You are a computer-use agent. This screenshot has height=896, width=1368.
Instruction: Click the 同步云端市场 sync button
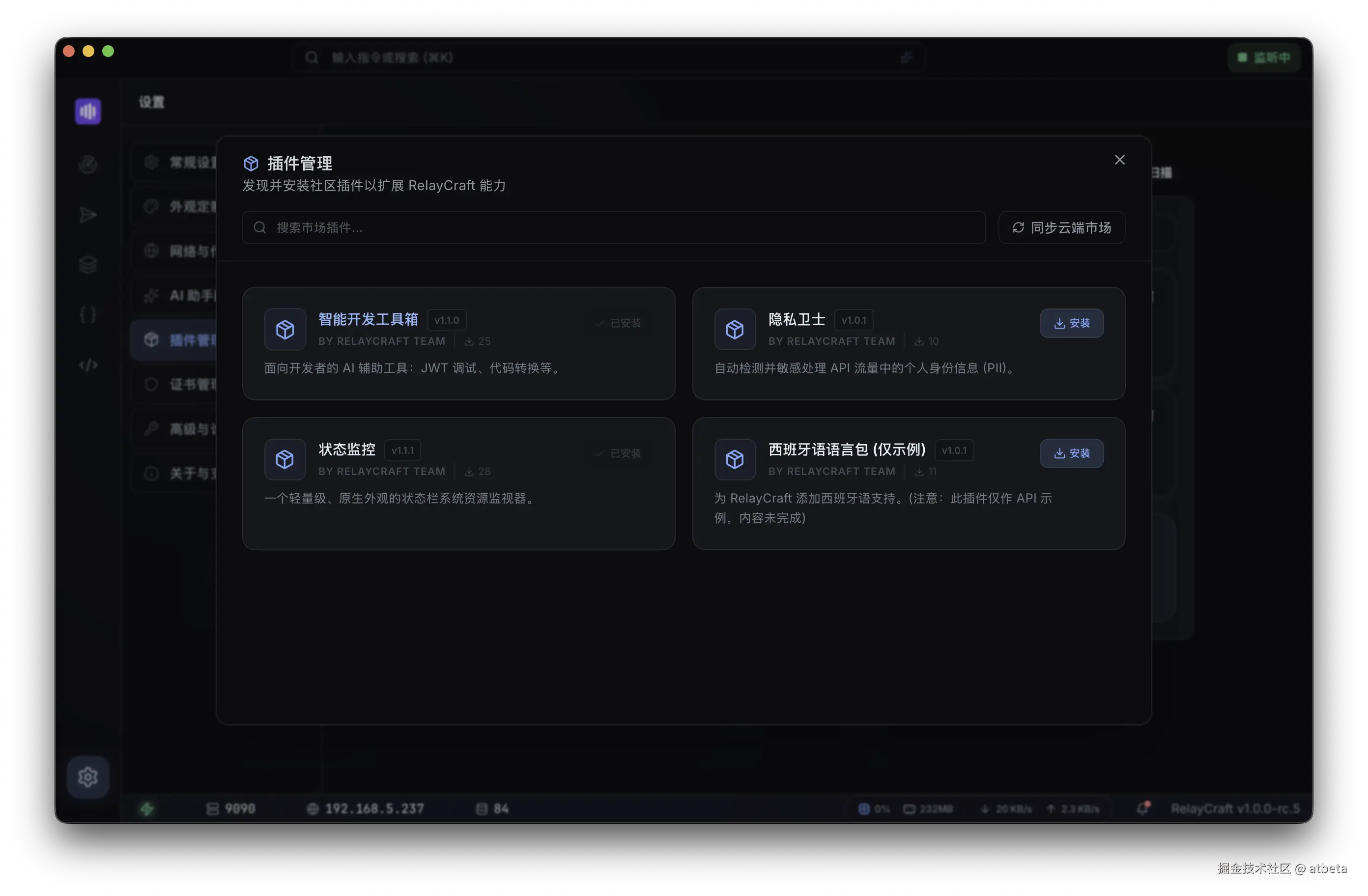pos(1062,227)
